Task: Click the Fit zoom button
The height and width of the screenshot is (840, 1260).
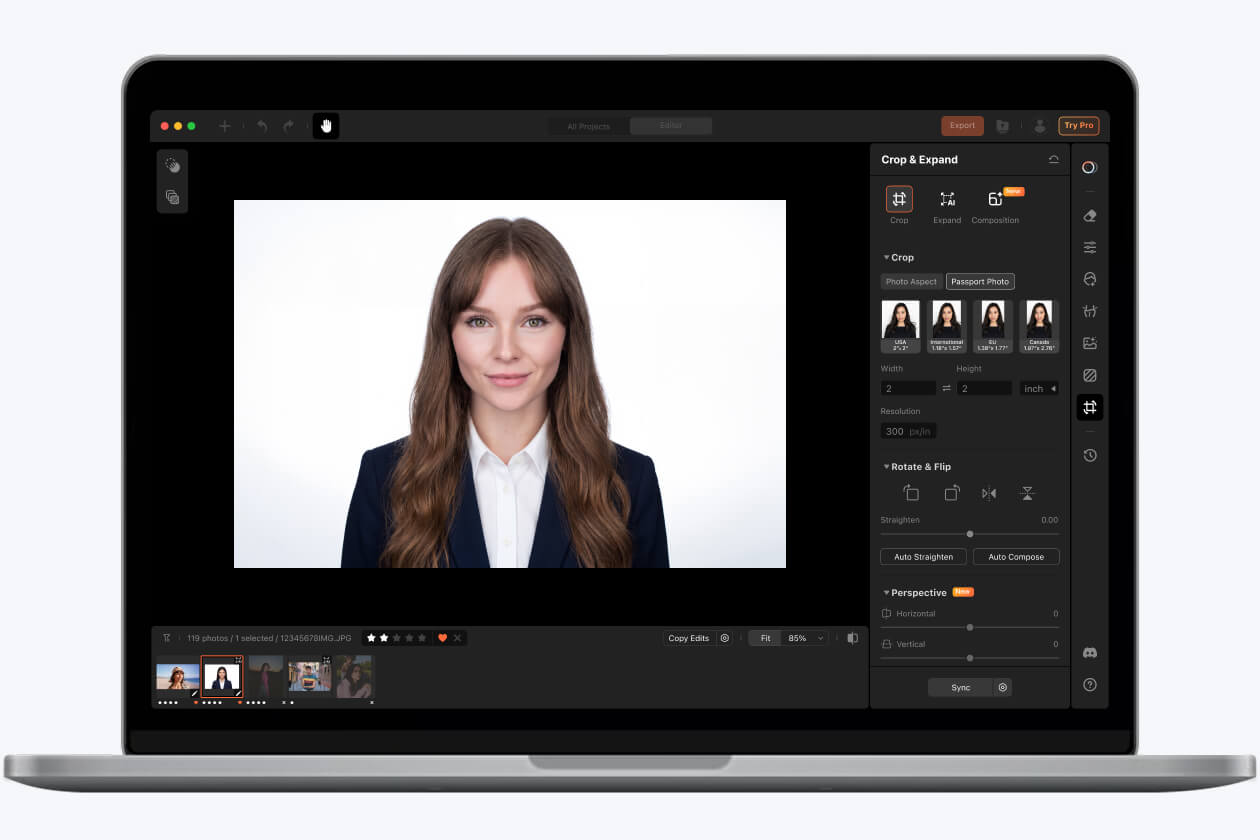Action: point(765,638)
